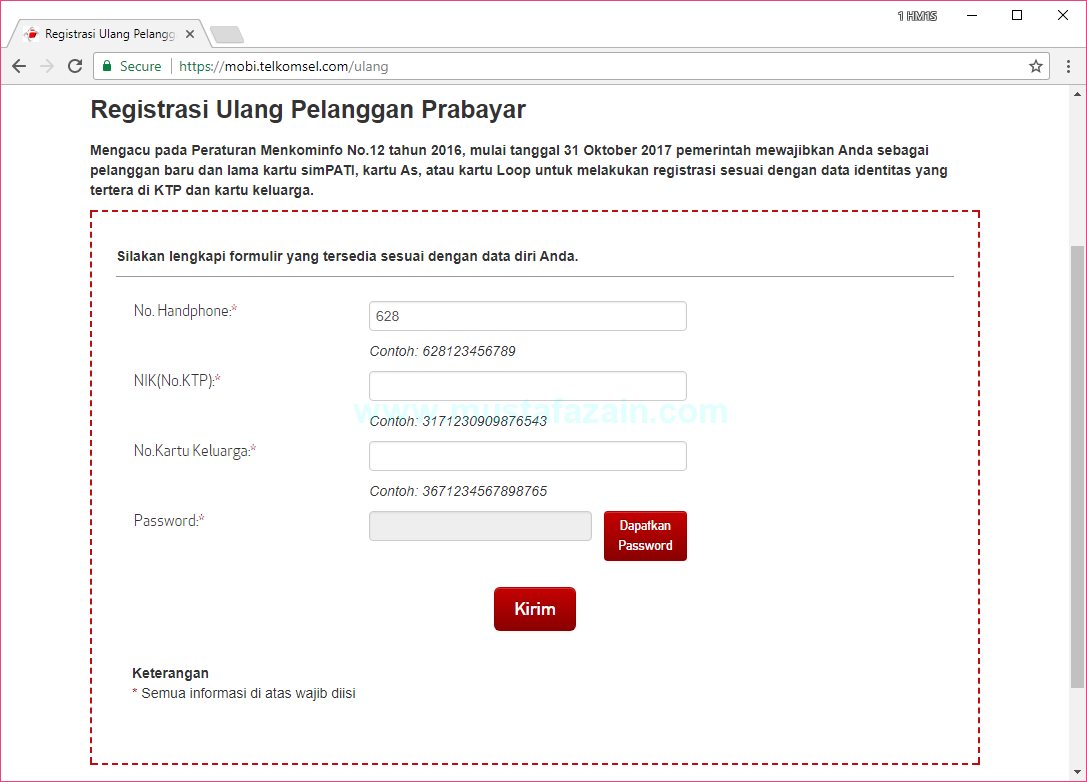This screenshot has width=1087, height=782.
Task: Click the NIK (No. KTP) input field
Action: pyautogui.click(x=528, y=386)
